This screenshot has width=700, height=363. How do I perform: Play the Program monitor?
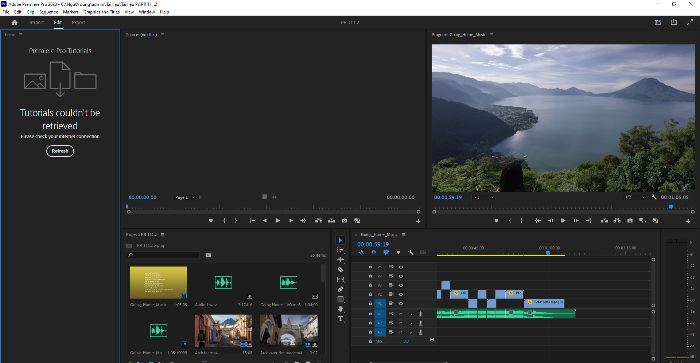563,221
